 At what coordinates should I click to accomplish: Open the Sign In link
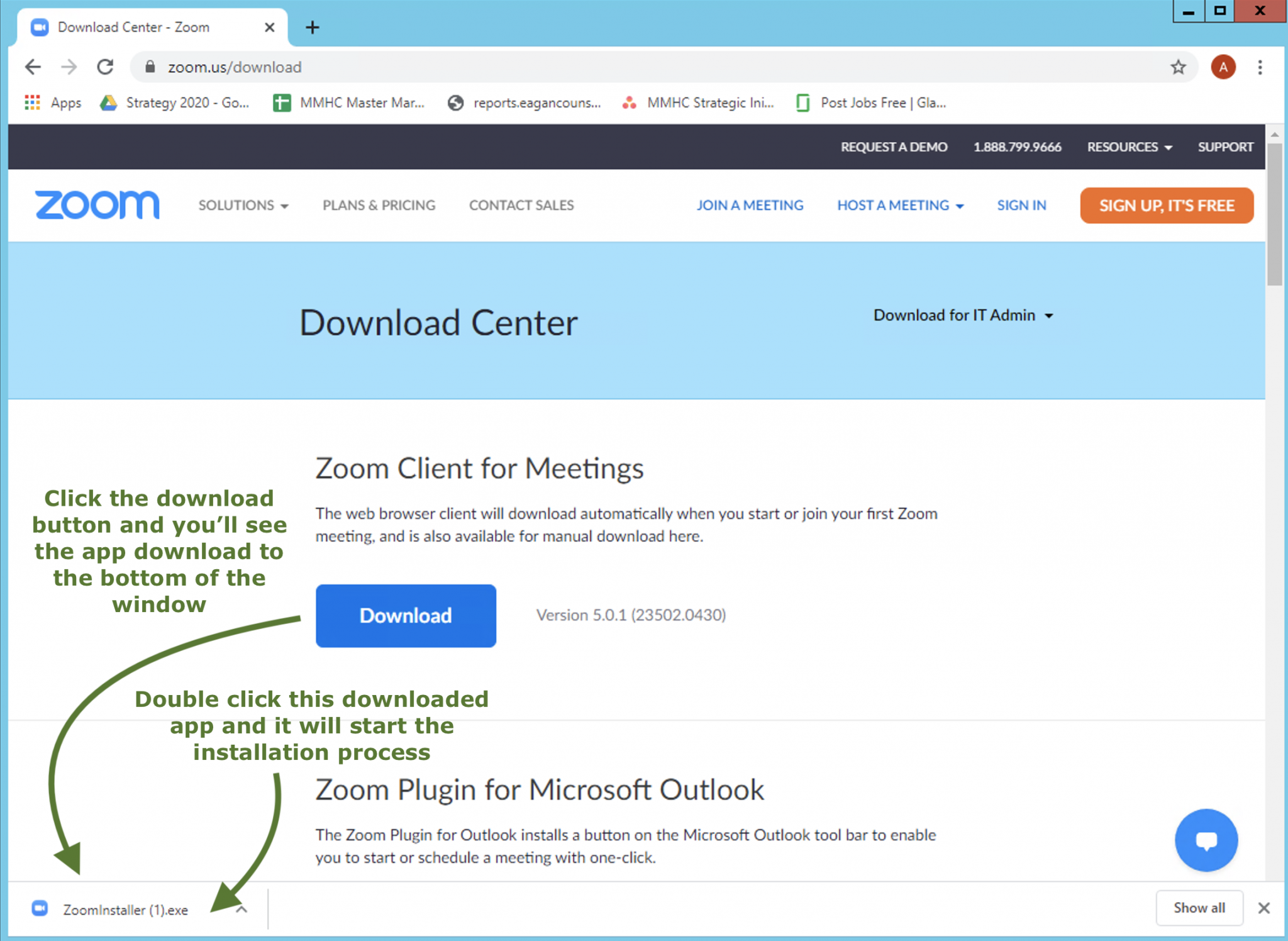coord(1021,205)
